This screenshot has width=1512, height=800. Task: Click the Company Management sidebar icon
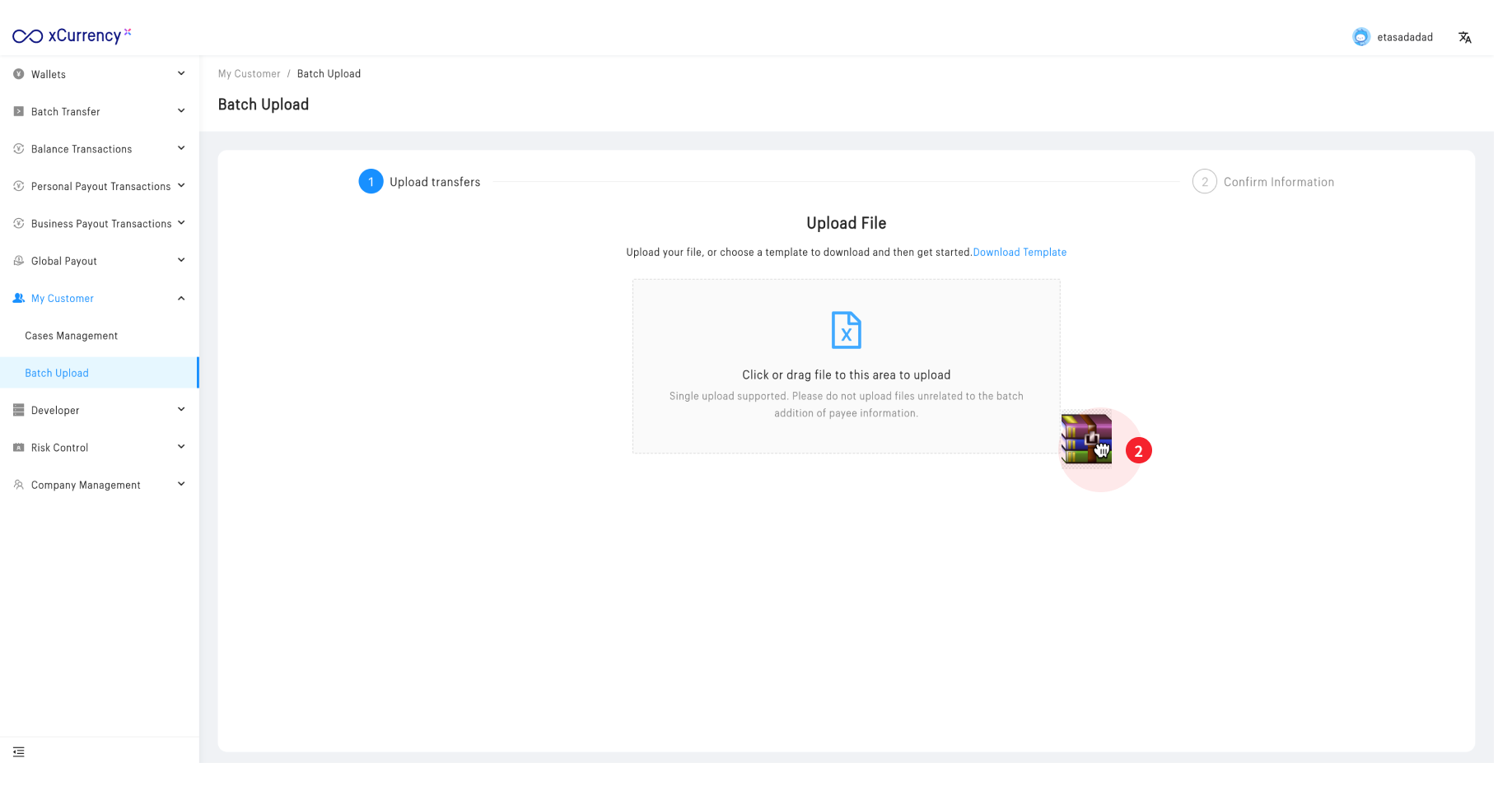pos(18,485)
